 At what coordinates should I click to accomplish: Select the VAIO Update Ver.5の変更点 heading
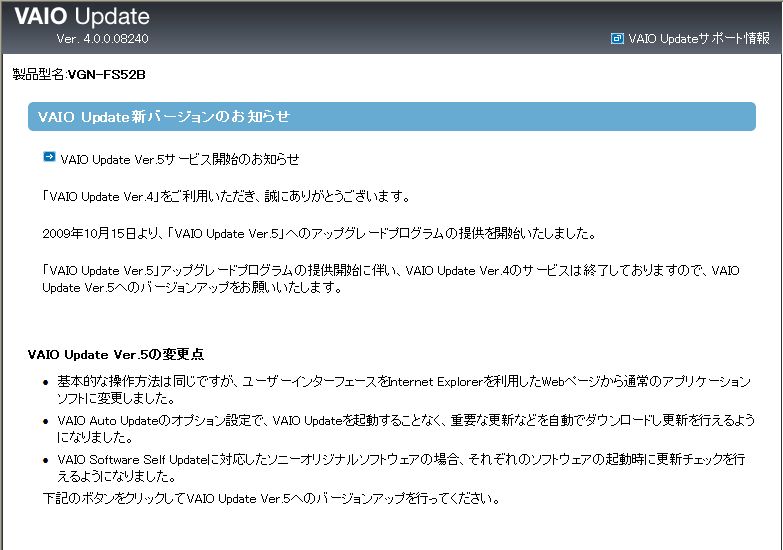click(x=116, y=354)
